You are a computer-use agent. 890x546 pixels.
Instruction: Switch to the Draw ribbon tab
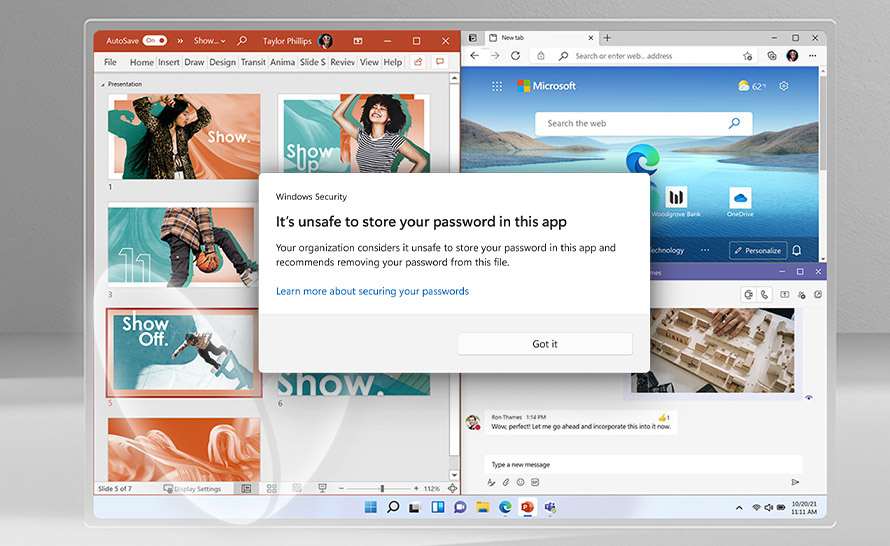pos(194,62)
